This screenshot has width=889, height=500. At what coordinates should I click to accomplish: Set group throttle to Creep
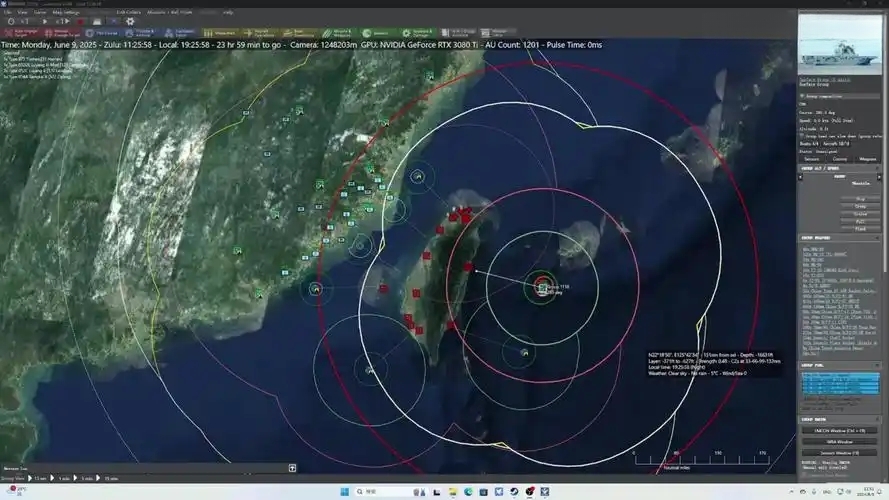(x=860, y=206)
